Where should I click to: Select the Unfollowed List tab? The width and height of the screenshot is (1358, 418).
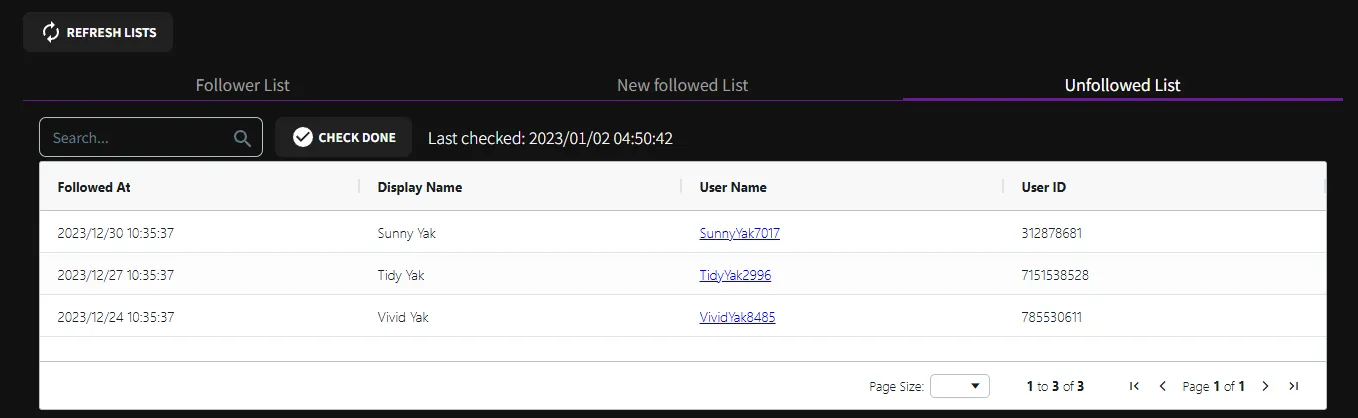tap(1122, 85)
